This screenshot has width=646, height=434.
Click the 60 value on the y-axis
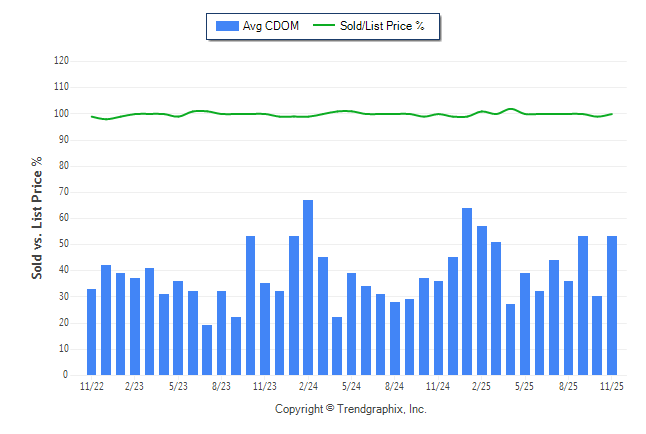(63, 218)
